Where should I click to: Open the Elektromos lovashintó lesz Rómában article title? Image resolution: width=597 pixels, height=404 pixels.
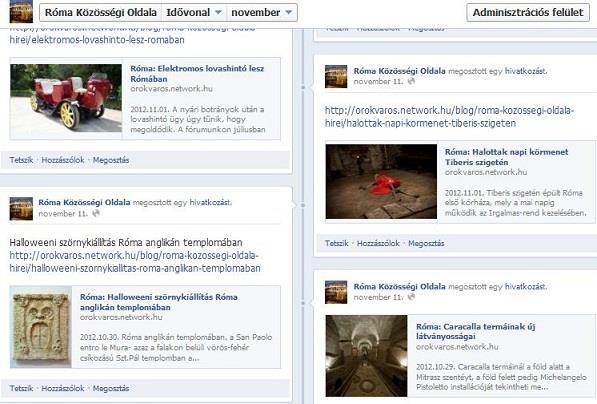pyautogui.click(x=197, y=73)
